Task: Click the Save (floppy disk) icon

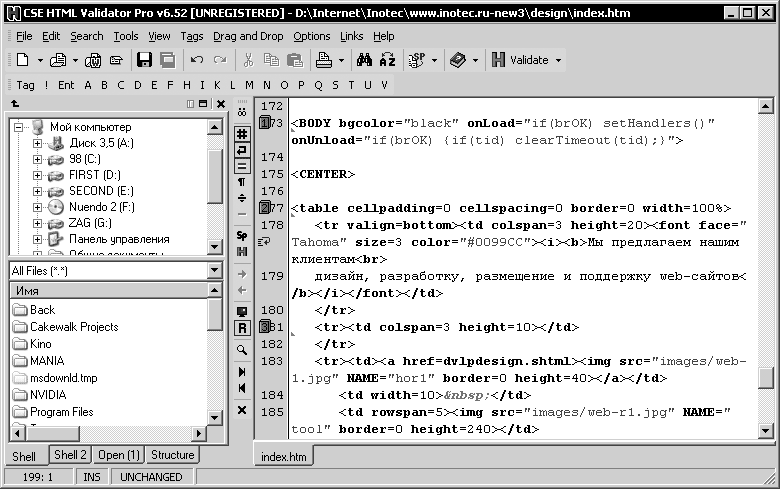Action: [144, 60]
